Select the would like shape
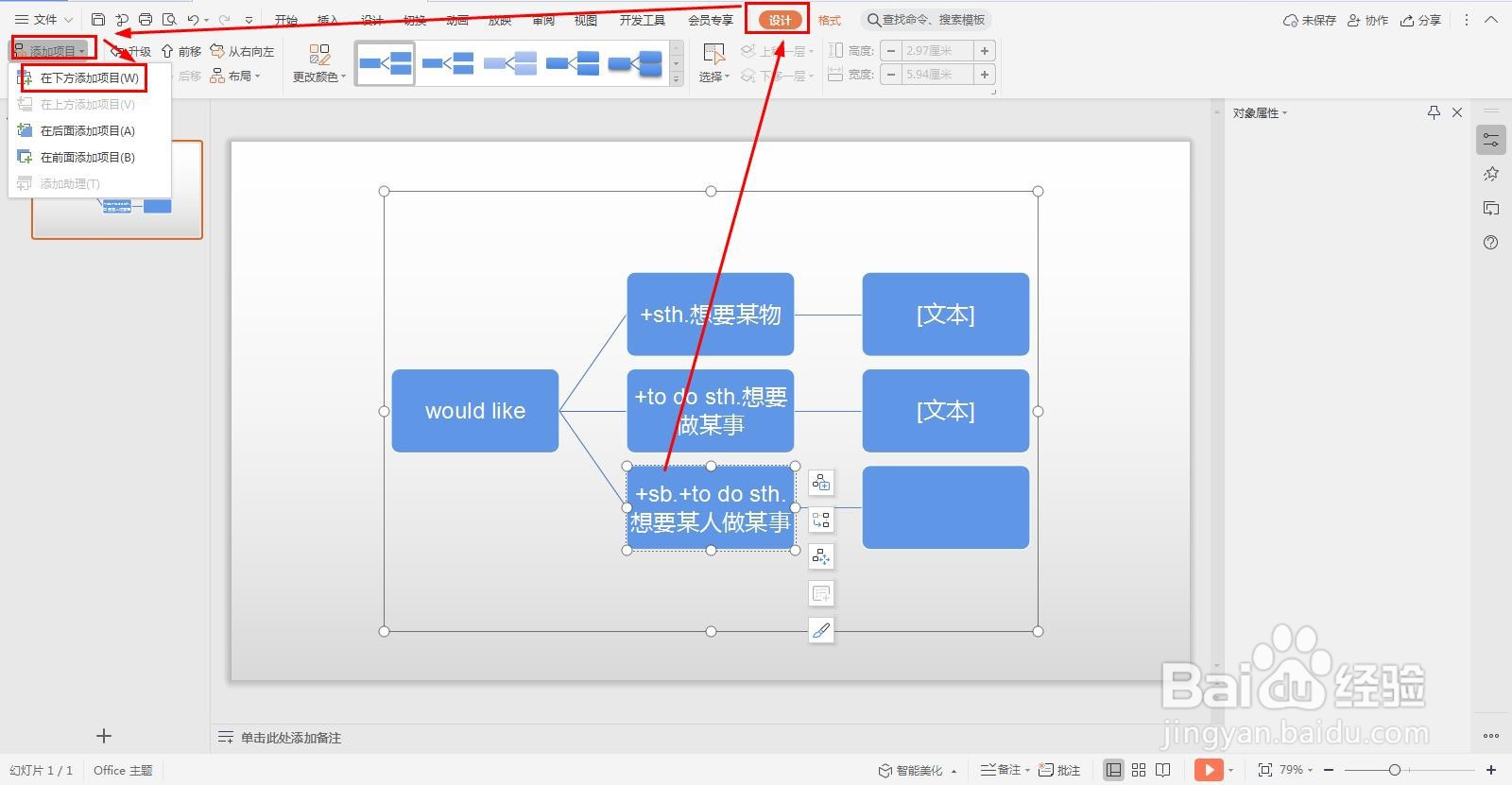1512x785 pixels. tap(475, 411)
